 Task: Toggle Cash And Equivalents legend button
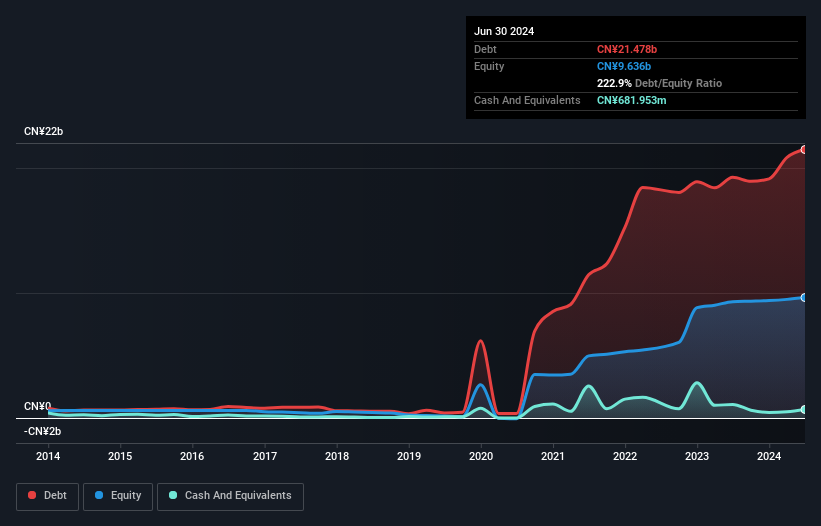(x=230, y=496)
